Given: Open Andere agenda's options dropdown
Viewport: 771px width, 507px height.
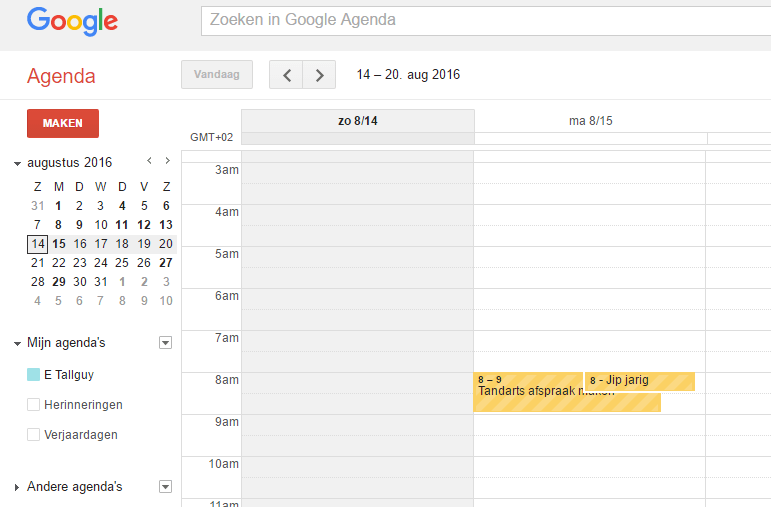Looking at the screenshot, I should [x=165, y=487].
